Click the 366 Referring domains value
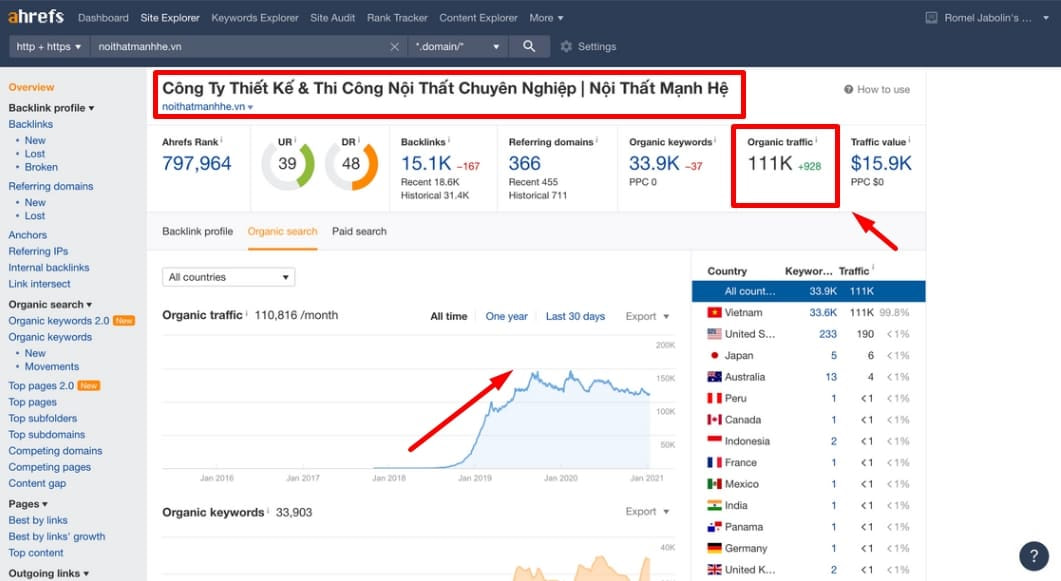The image size is (1061, 581). 524,163
